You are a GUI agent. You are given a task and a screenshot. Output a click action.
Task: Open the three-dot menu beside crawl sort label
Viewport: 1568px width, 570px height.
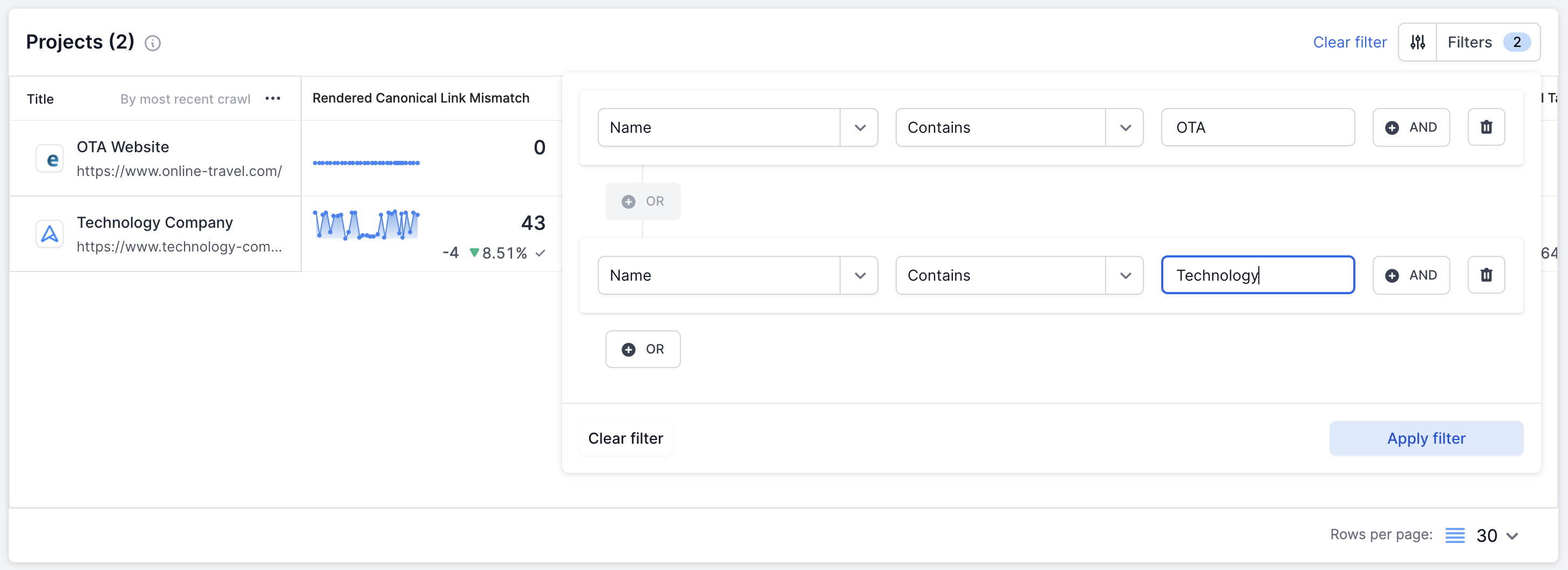pos(272,98)
